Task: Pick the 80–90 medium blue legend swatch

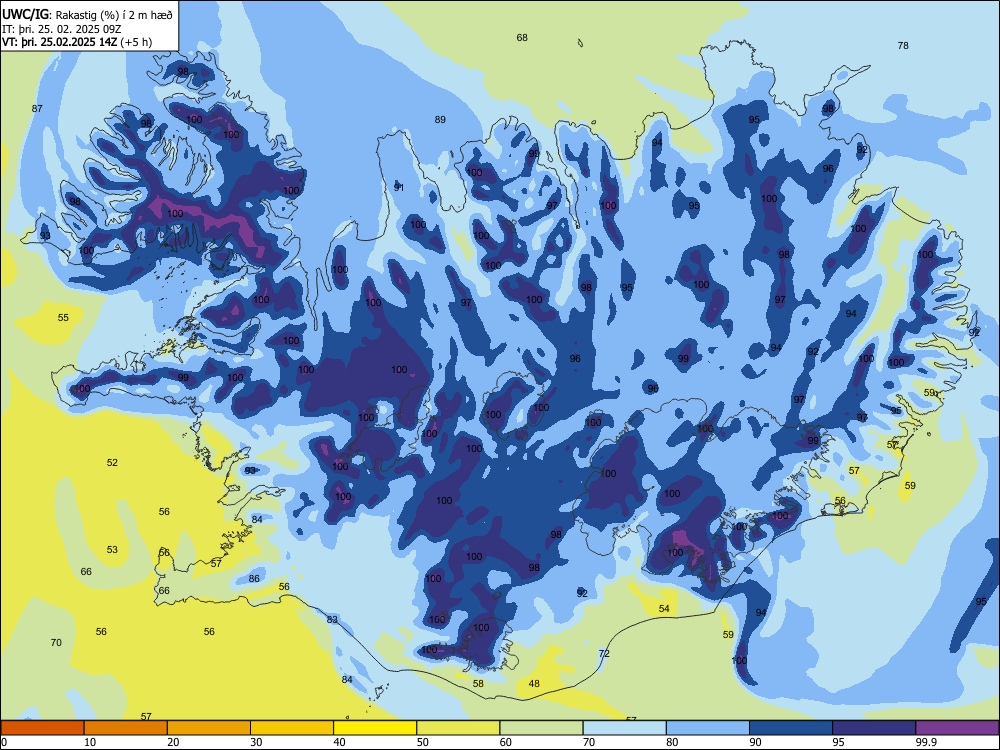Action: 708,728
